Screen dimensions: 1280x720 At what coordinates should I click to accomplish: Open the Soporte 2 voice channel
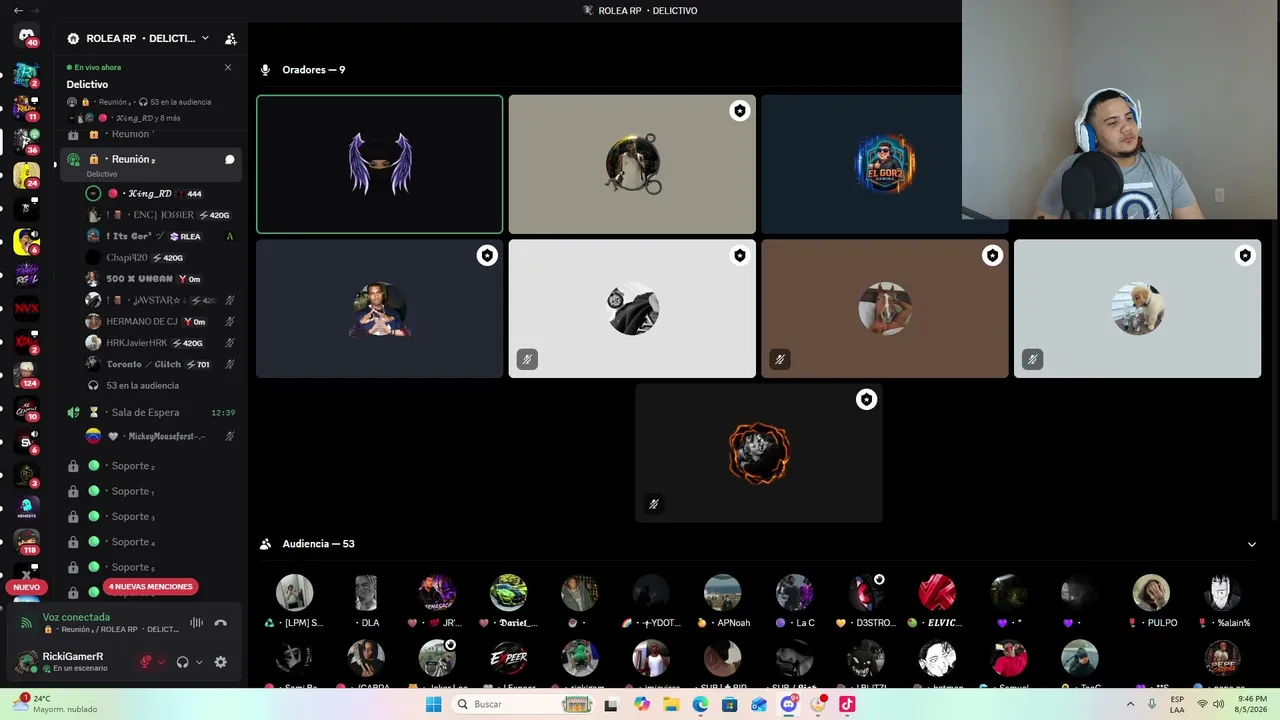pos(153,466)
